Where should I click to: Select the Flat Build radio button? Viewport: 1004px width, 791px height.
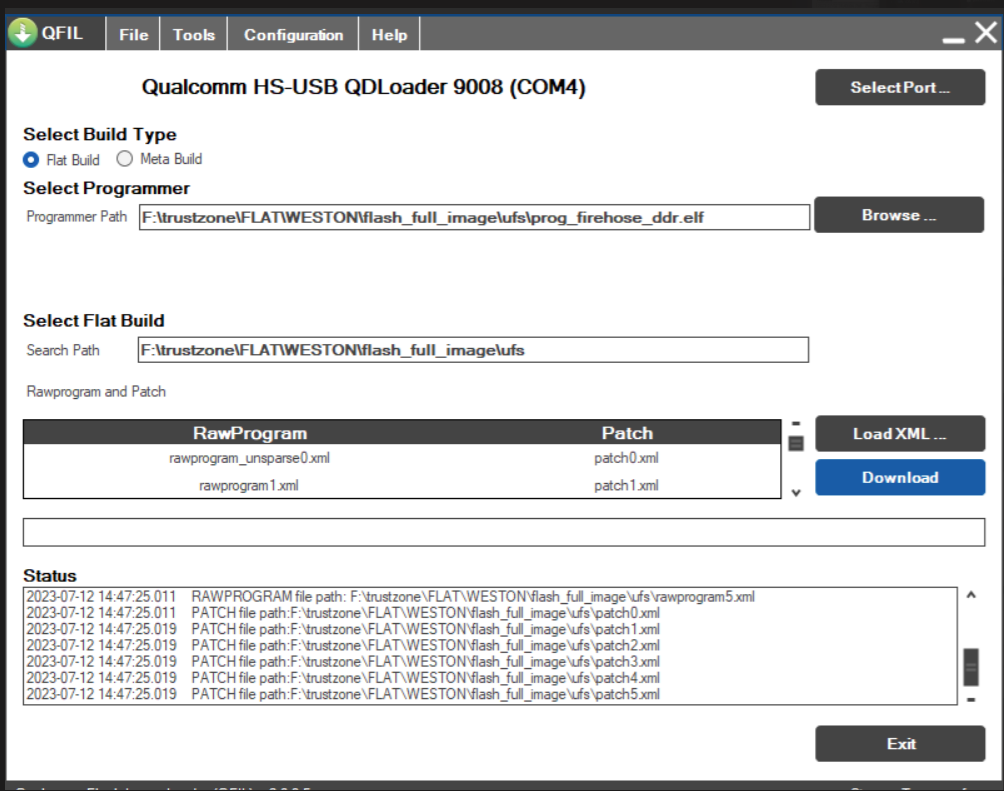[31, 159]
